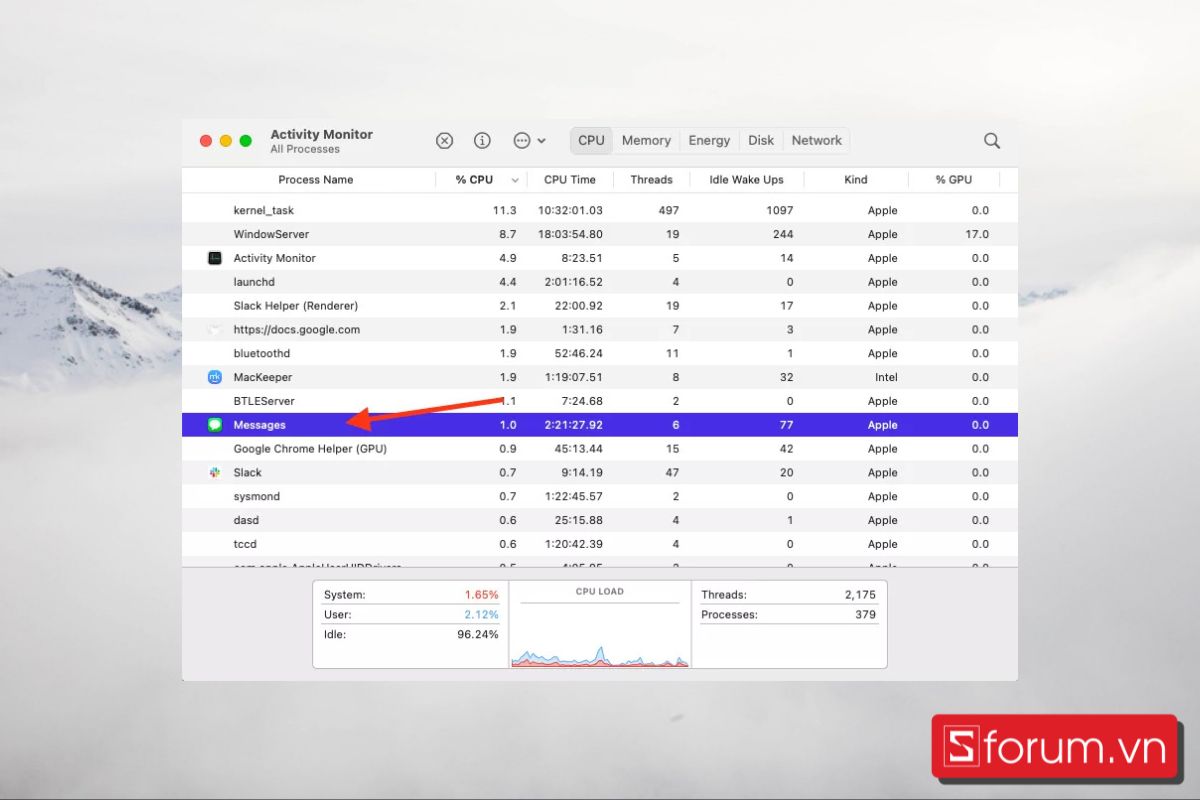Select the Slack process name
The image size is (1200, 800).
[x=247, y=472]
